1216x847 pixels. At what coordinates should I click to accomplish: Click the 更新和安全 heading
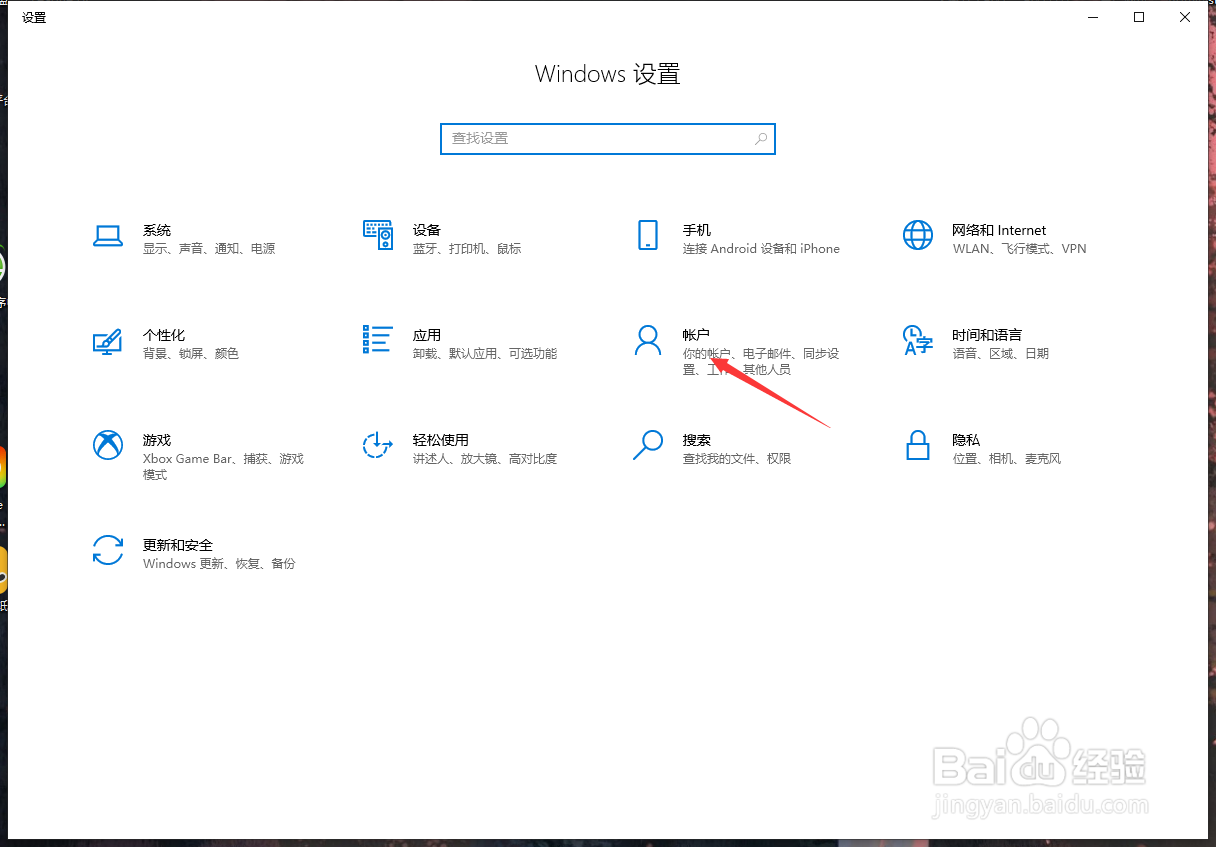(x=178, y=545)
